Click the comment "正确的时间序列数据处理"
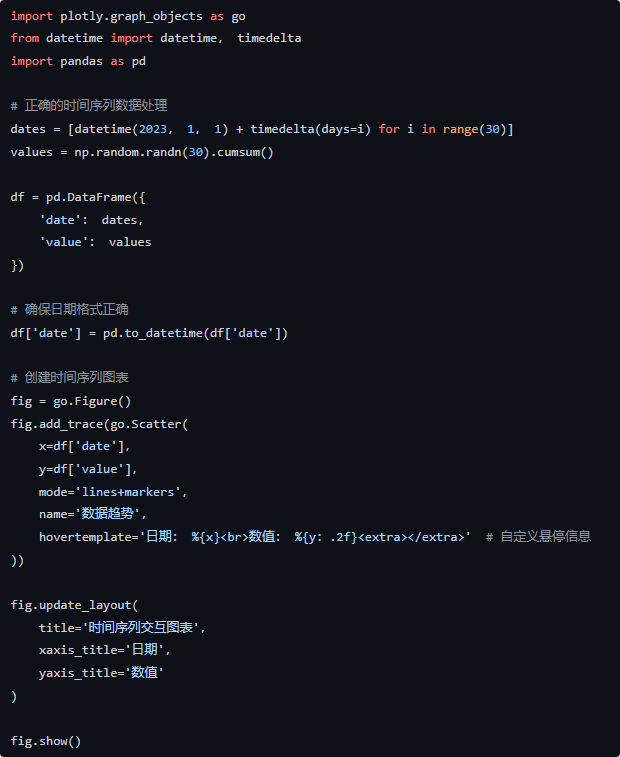Image resolution: width=620 pixels, height=757 pixels. coord(95,106)
